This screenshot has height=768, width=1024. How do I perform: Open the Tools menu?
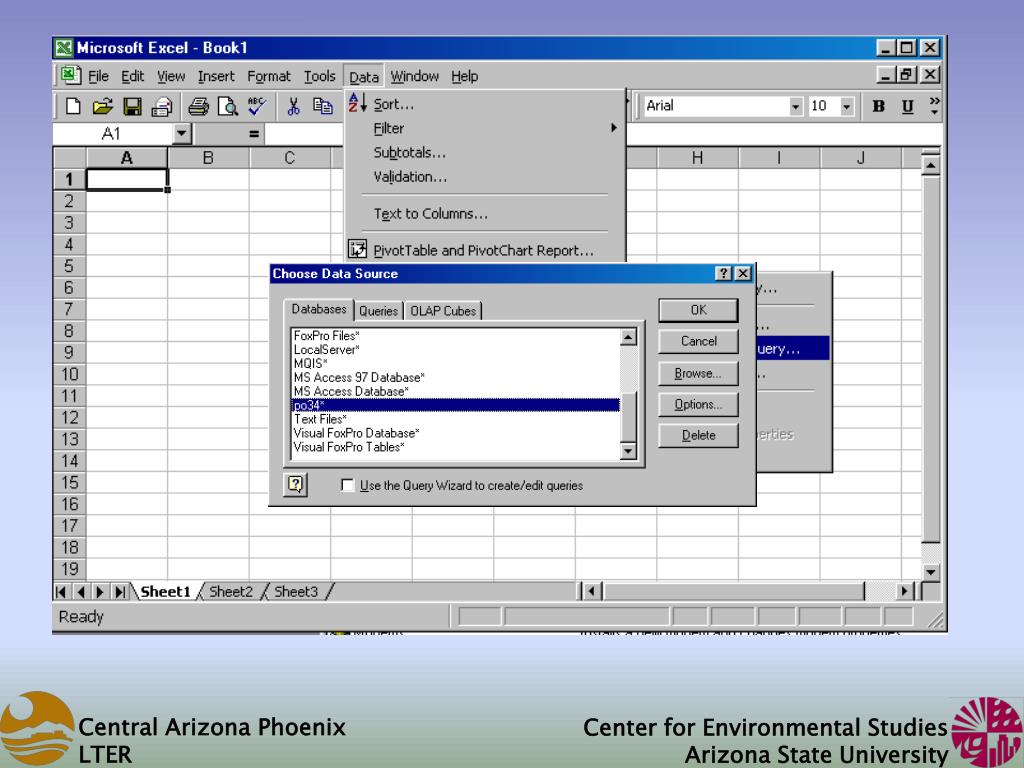[x=319, y=76]
